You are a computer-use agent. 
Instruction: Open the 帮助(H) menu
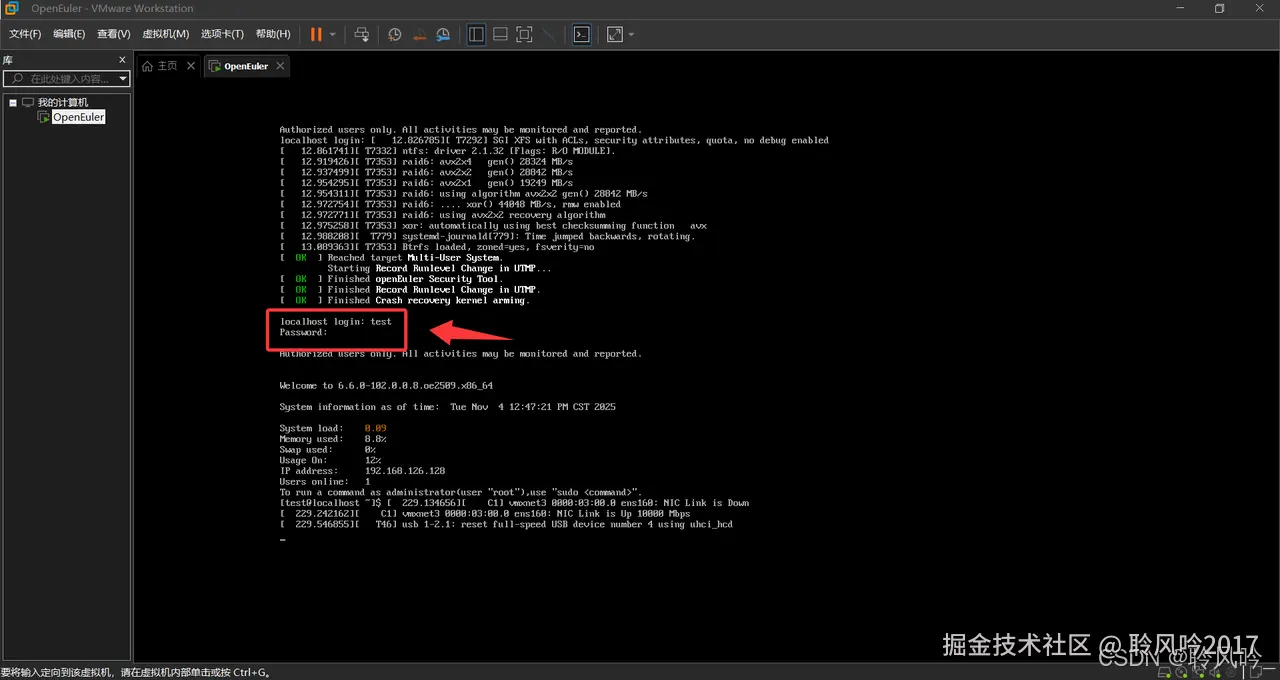click(272, 34)
